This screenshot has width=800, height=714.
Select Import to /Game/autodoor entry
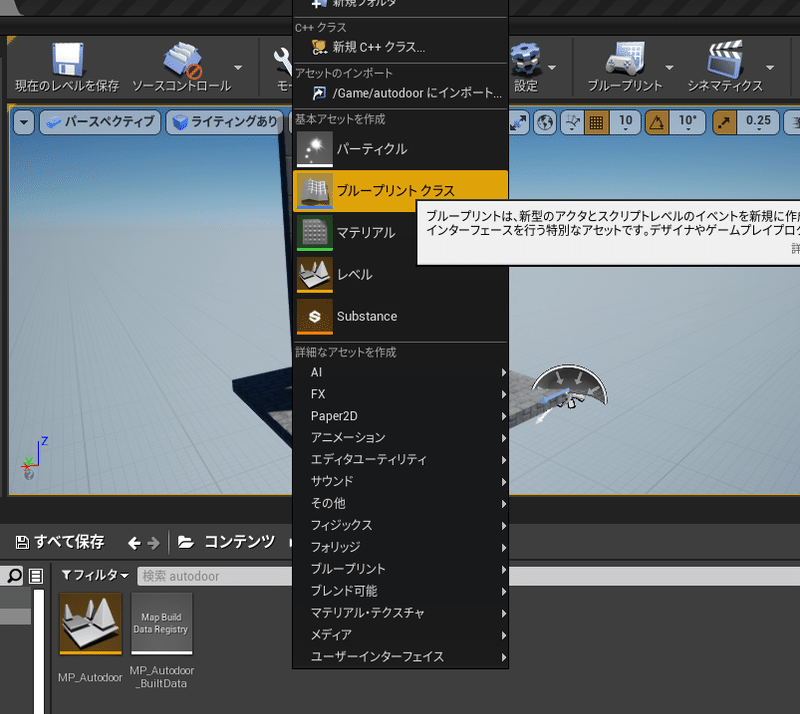coord(401,93)
